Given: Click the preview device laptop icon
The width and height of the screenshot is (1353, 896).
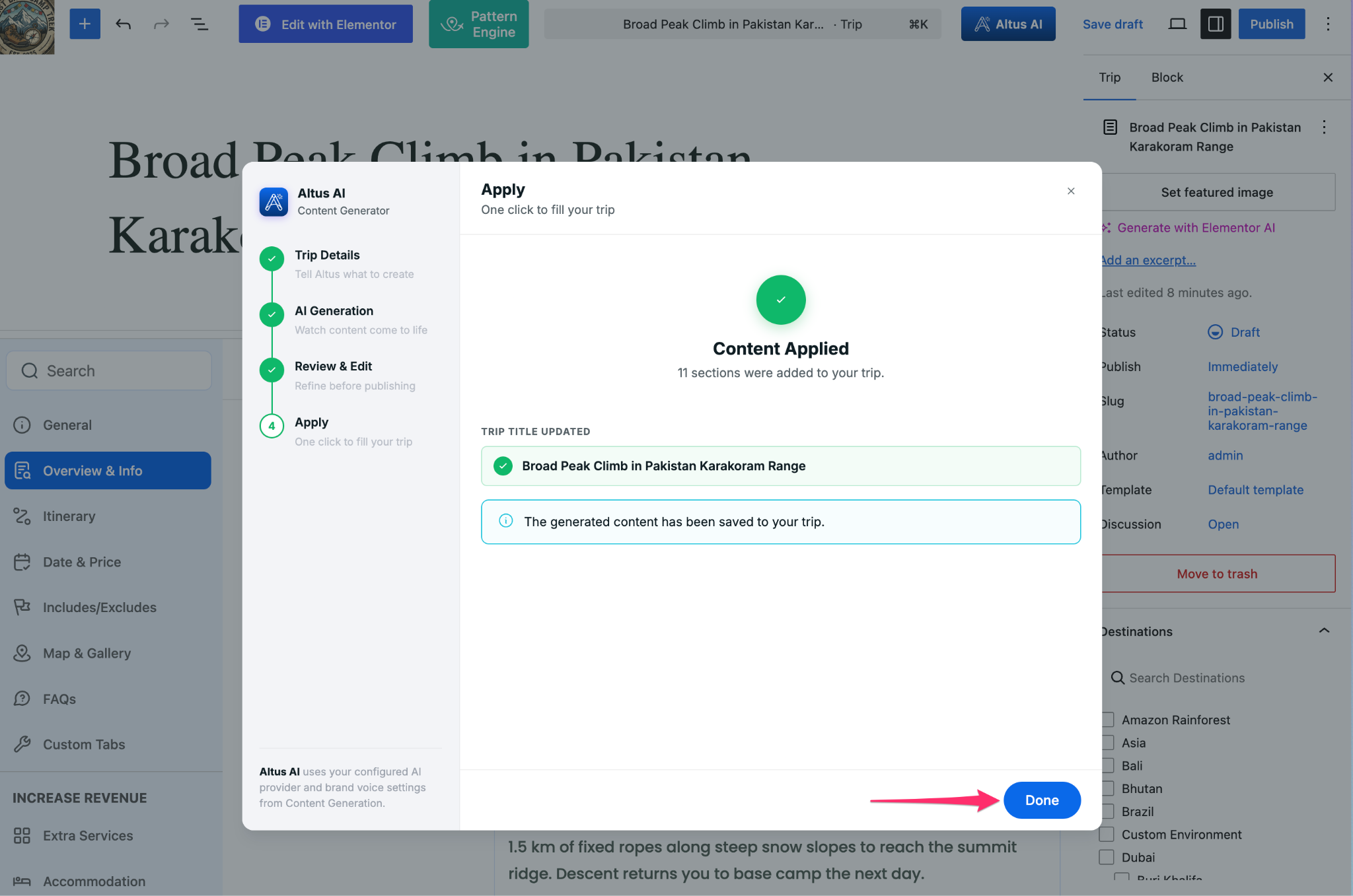Looking at the screenshot, I should point(1177,24).
